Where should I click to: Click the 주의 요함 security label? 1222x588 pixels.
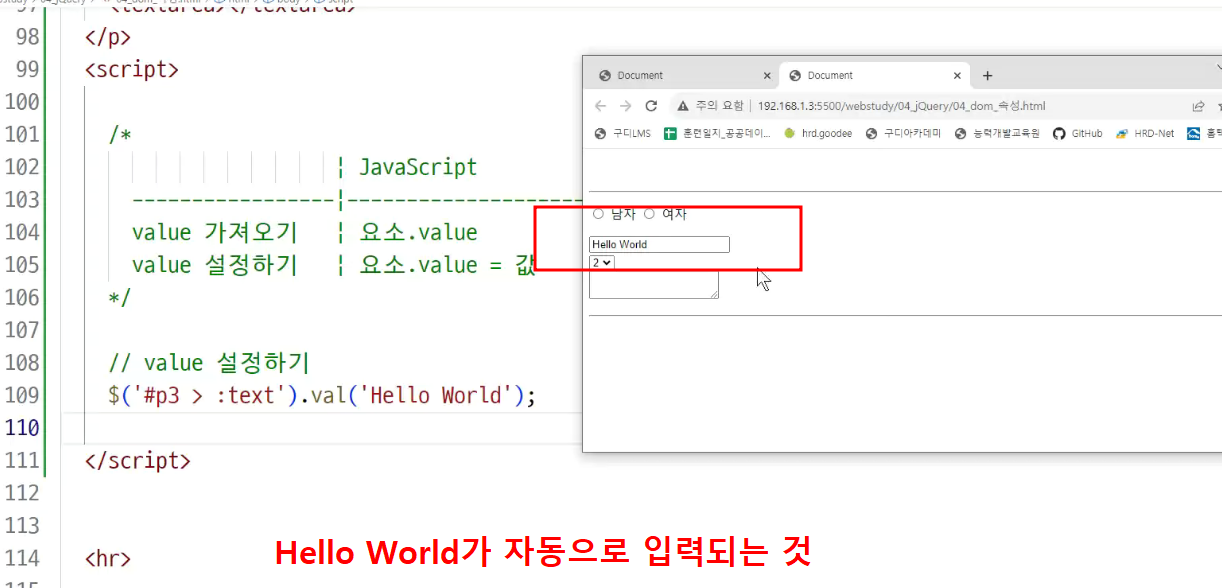pyautogui.click(x=720, y=106)
